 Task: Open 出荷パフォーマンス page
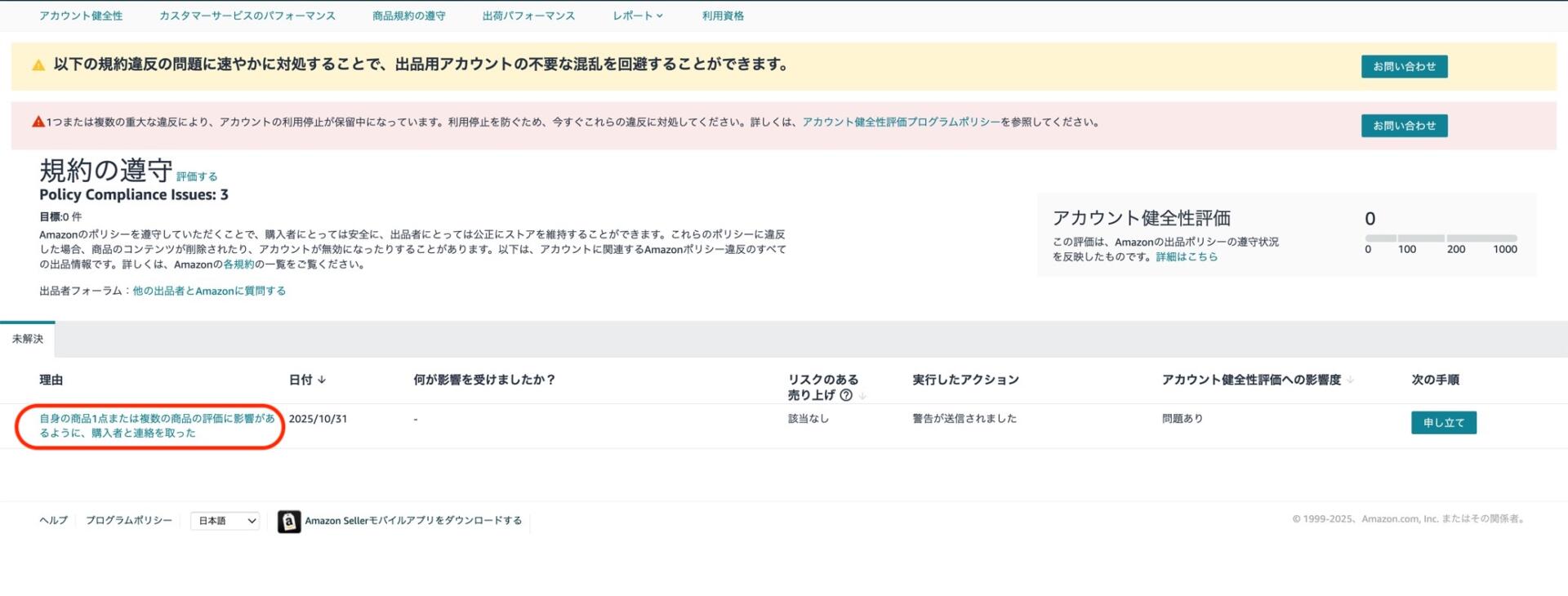[528, 16]
